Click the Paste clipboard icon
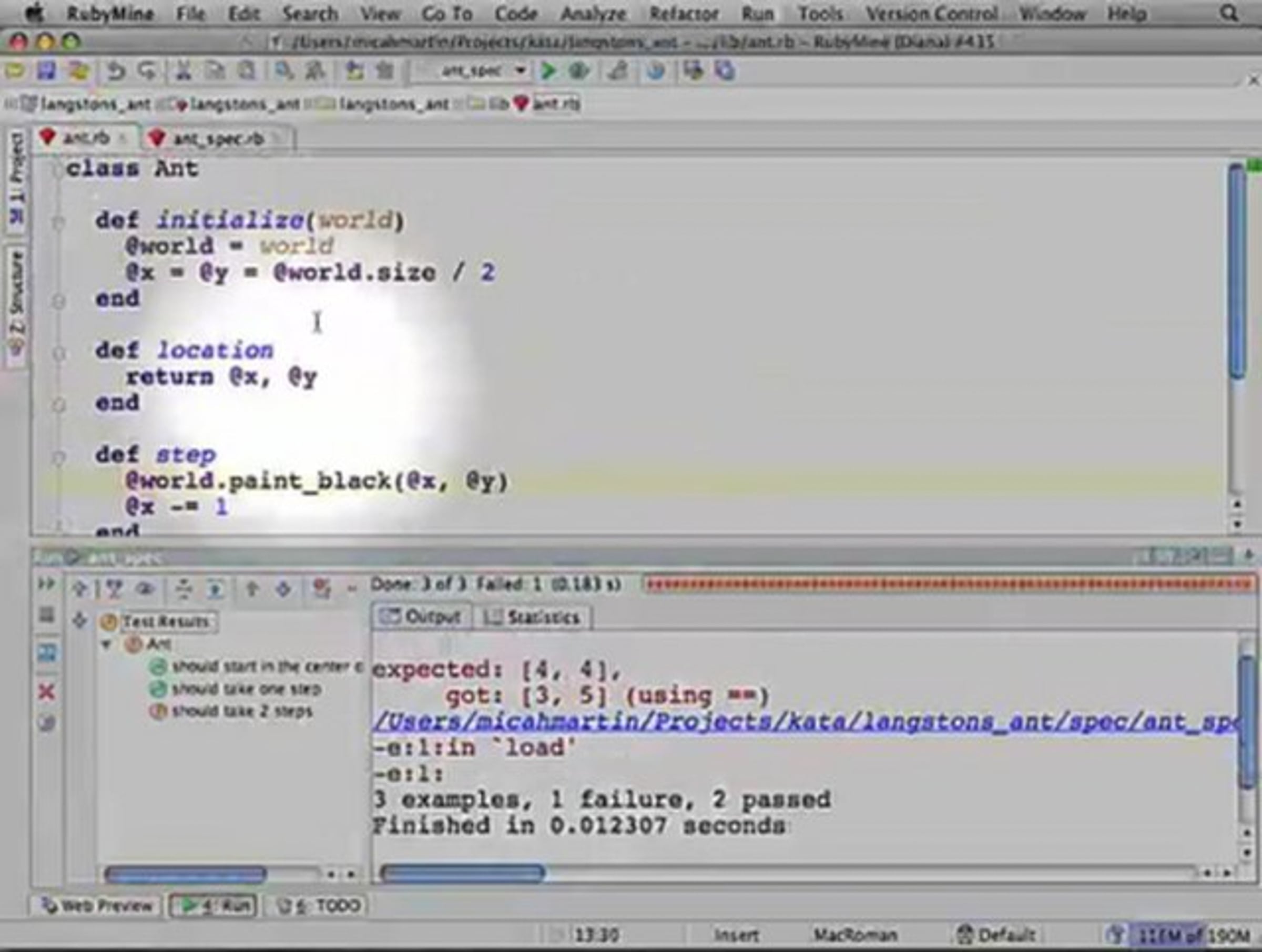 point(247,71)
